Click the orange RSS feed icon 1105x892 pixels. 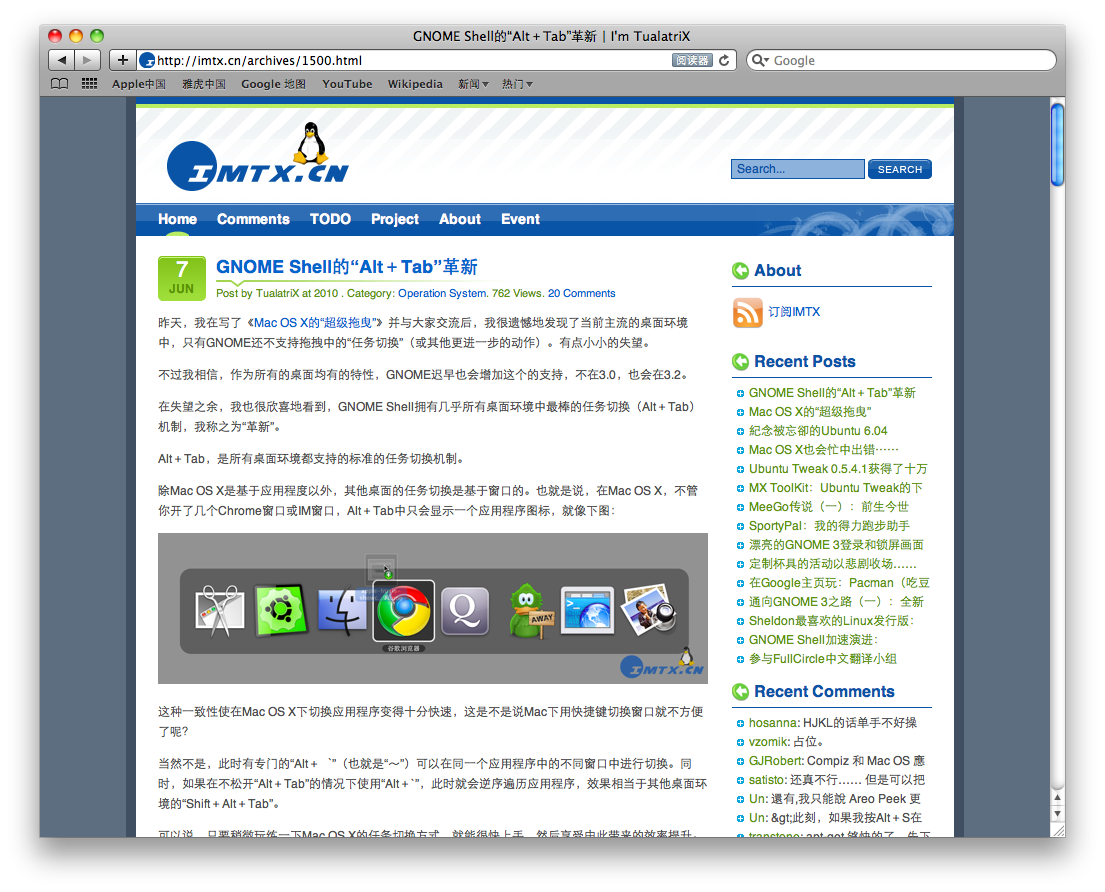click(x=748, y=312)
